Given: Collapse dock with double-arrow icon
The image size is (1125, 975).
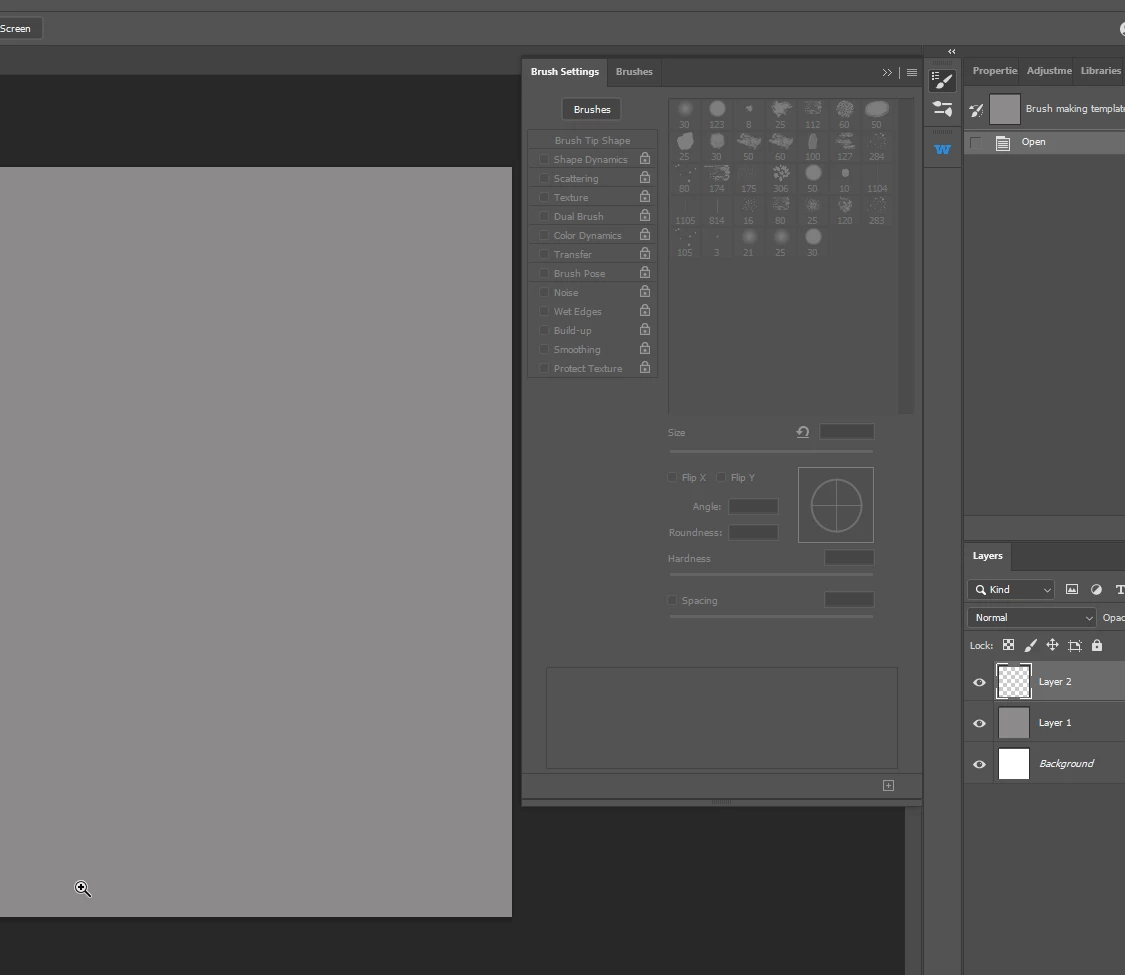Looking at the screenshot, I should 951,52.
